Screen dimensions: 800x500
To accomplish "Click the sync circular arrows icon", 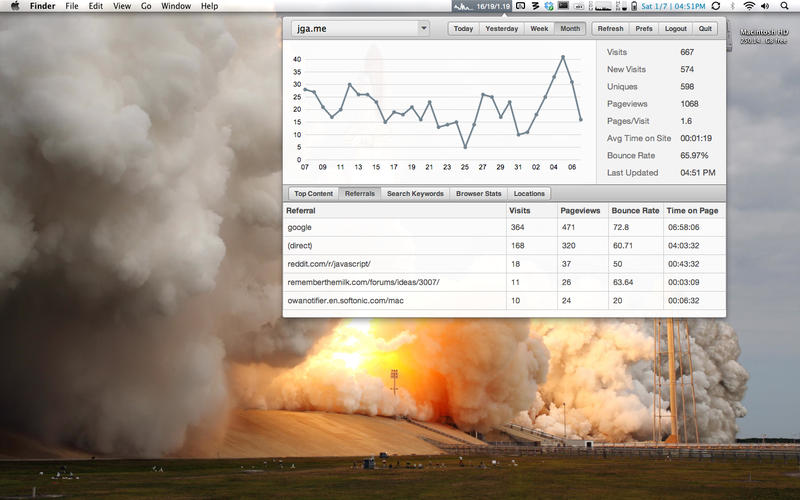I will 716,6.
